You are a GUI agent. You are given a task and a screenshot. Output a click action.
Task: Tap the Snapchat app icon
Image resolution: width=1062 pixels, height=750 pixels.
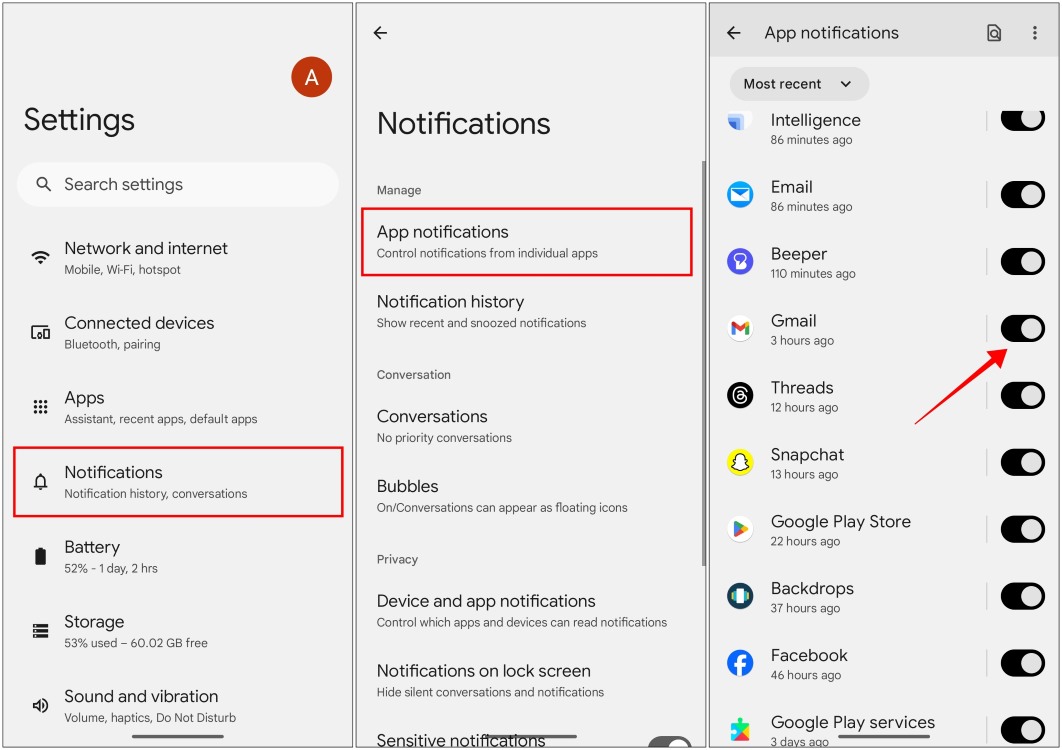click(740, 463)
